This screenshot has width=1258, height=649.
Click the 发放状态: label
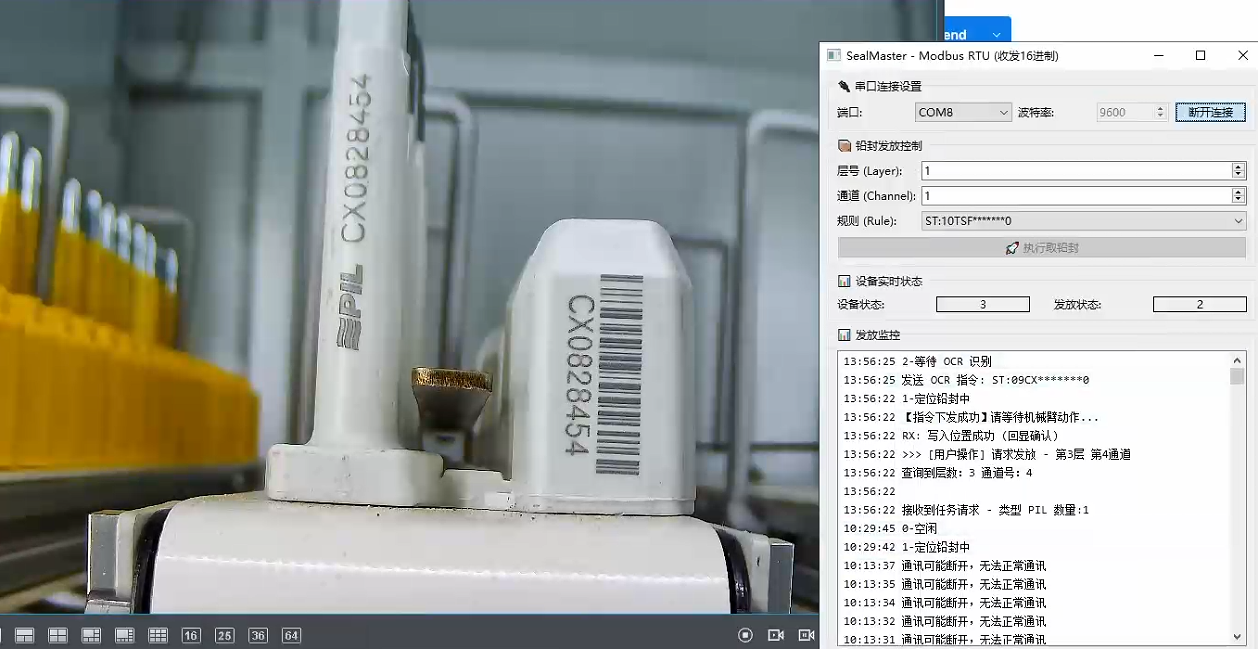click(1078, 304)
